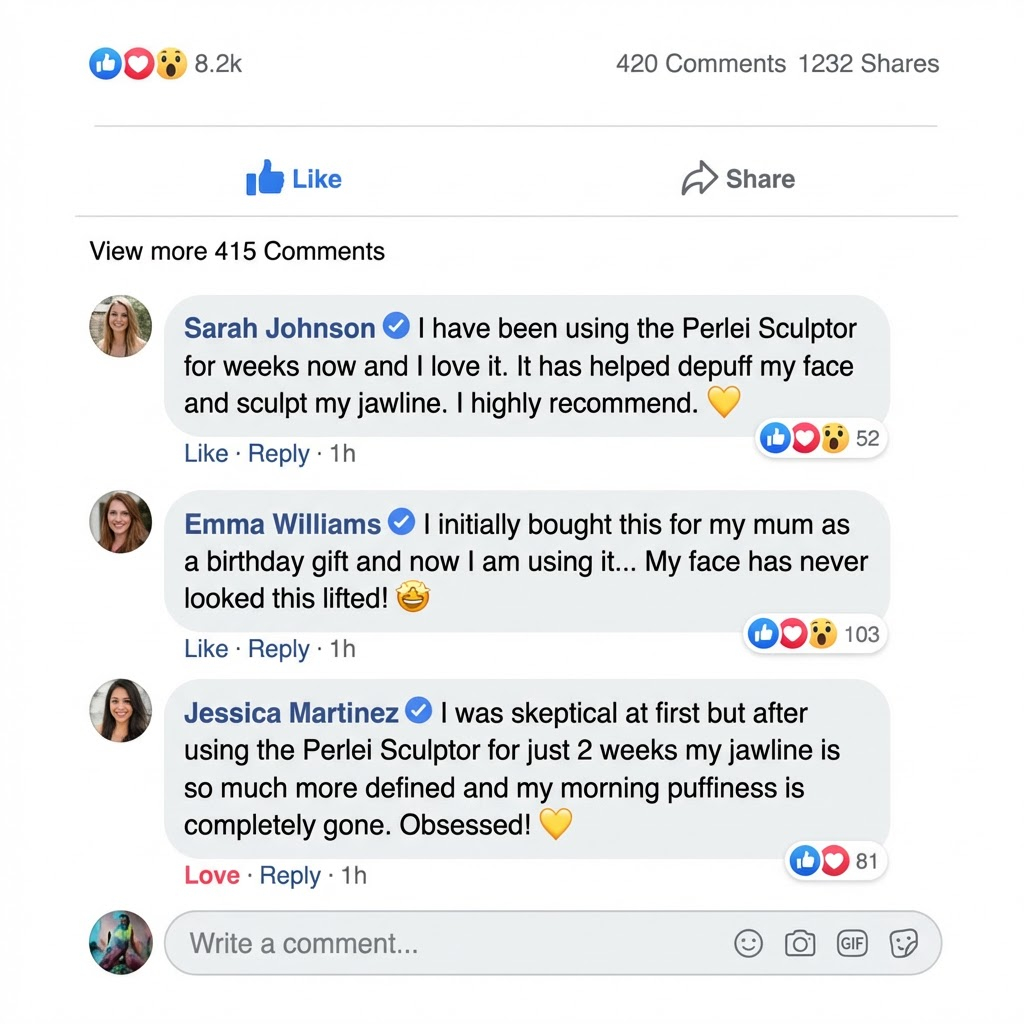Click the thumbs-up Like button on post

[x=294, y=180]
